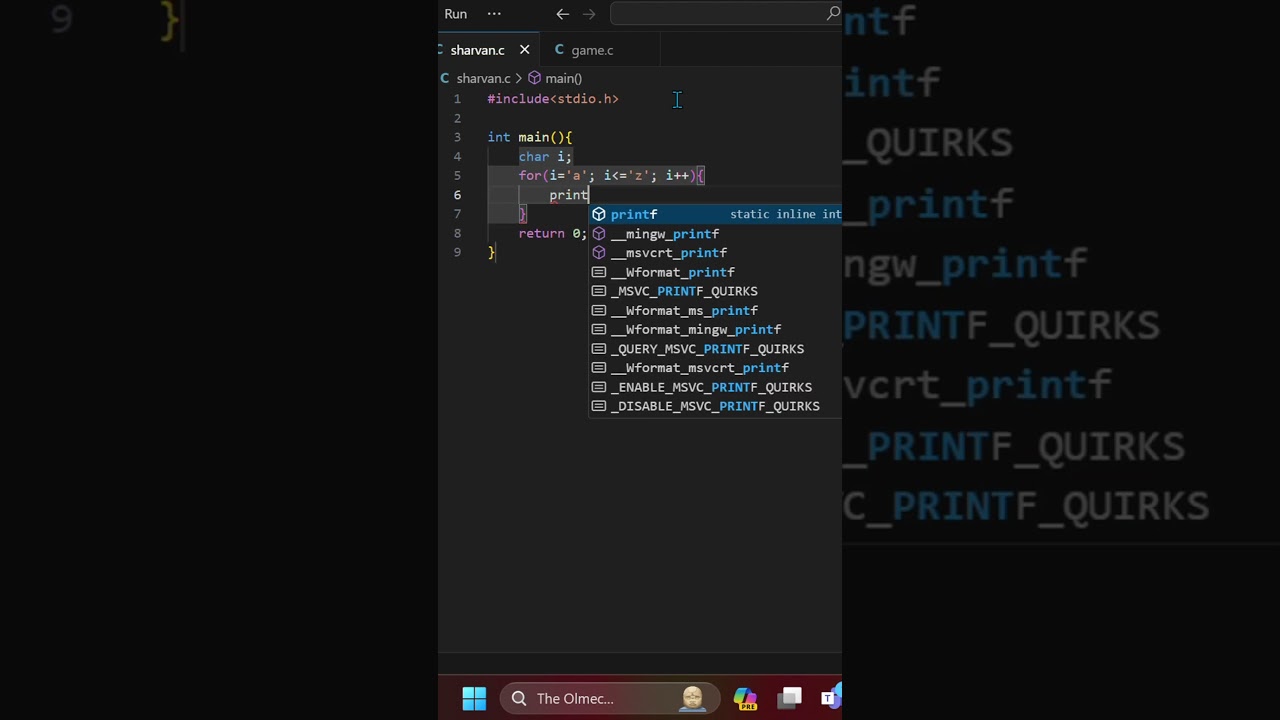Click macro icon beside __Wformat_msvcrt_printf

599,368
